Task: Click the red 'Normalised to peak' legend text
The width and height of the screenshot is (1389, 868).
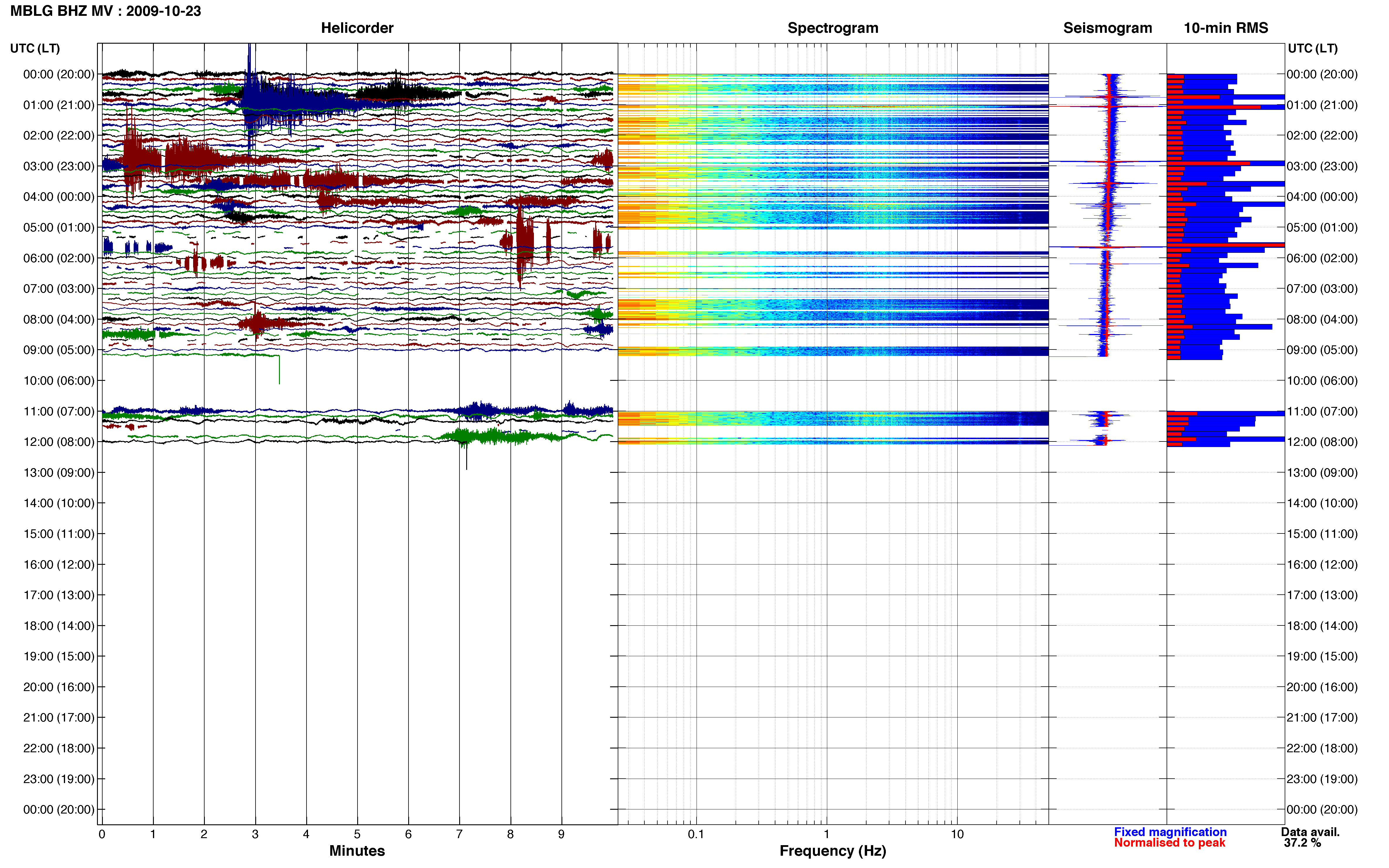Action: click(x=1170, y=843)
